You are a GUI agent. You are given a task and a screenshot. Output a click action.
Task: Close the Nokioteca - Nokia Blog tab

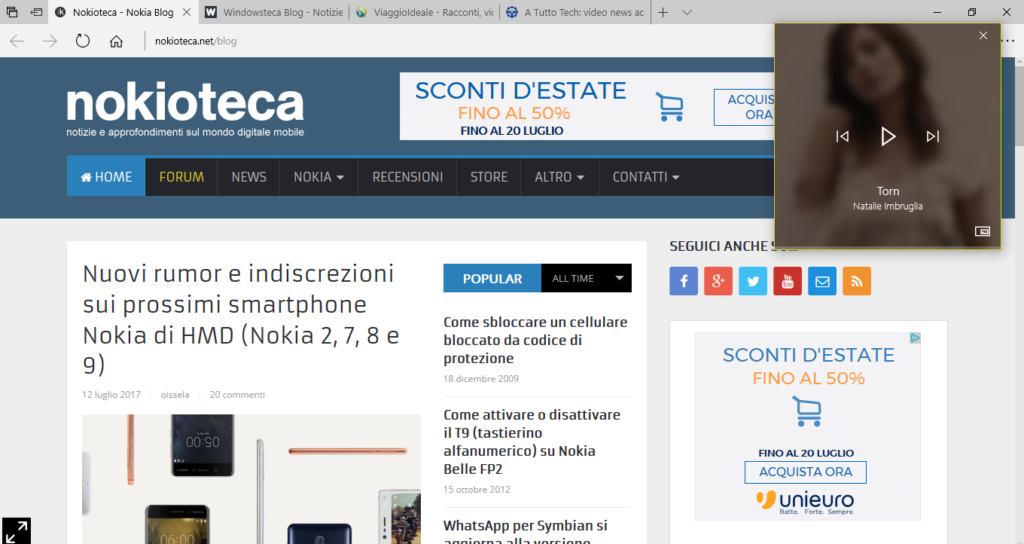coord(186,12)
